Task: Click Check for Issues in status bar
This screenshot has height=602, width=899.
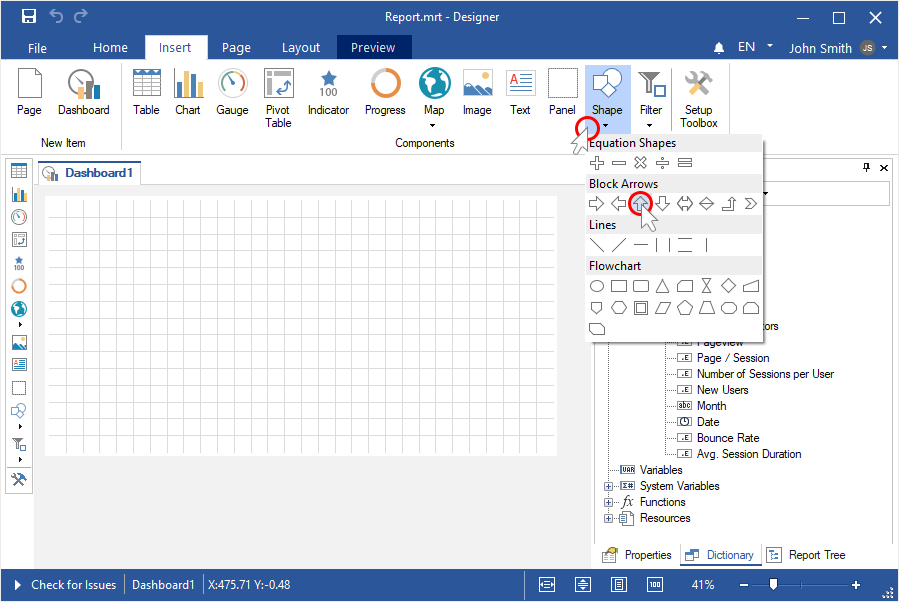Action: coord(73,585)
